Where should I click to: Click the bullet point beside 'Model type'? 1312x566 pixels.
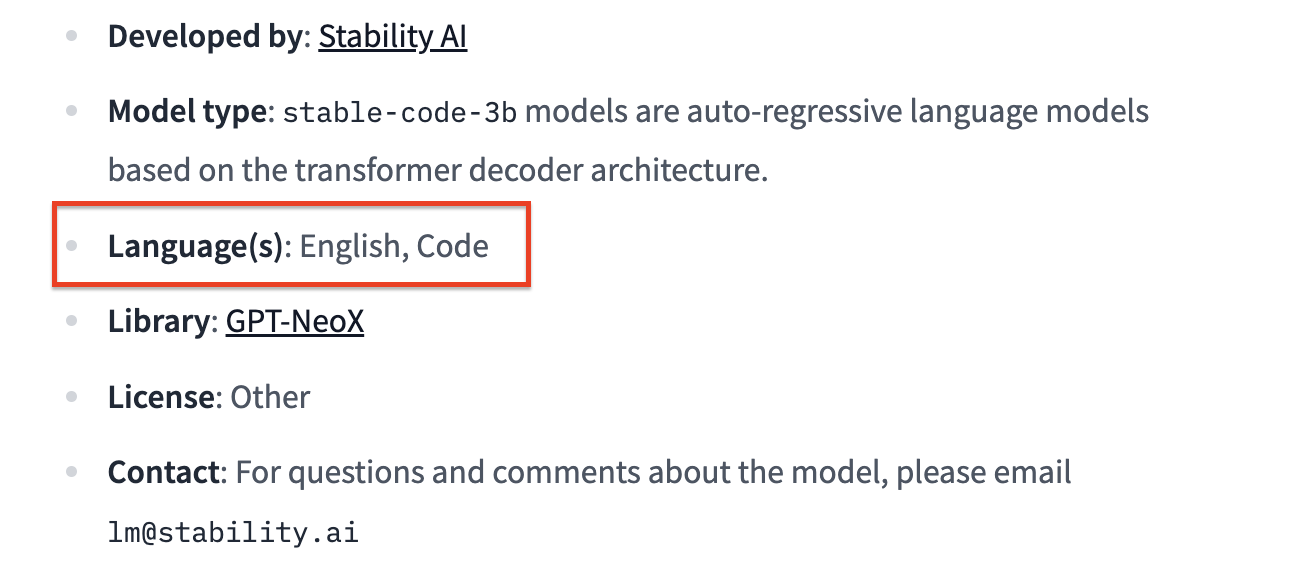[x=71, y=111]
